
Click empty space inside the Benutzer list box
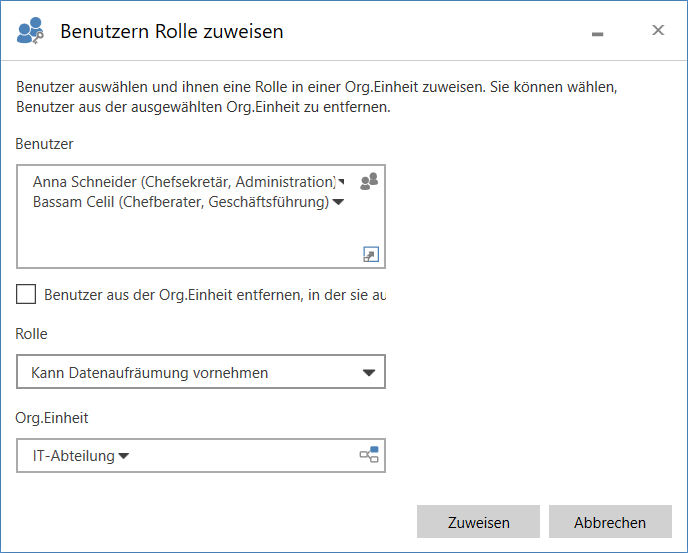[180, 240]
